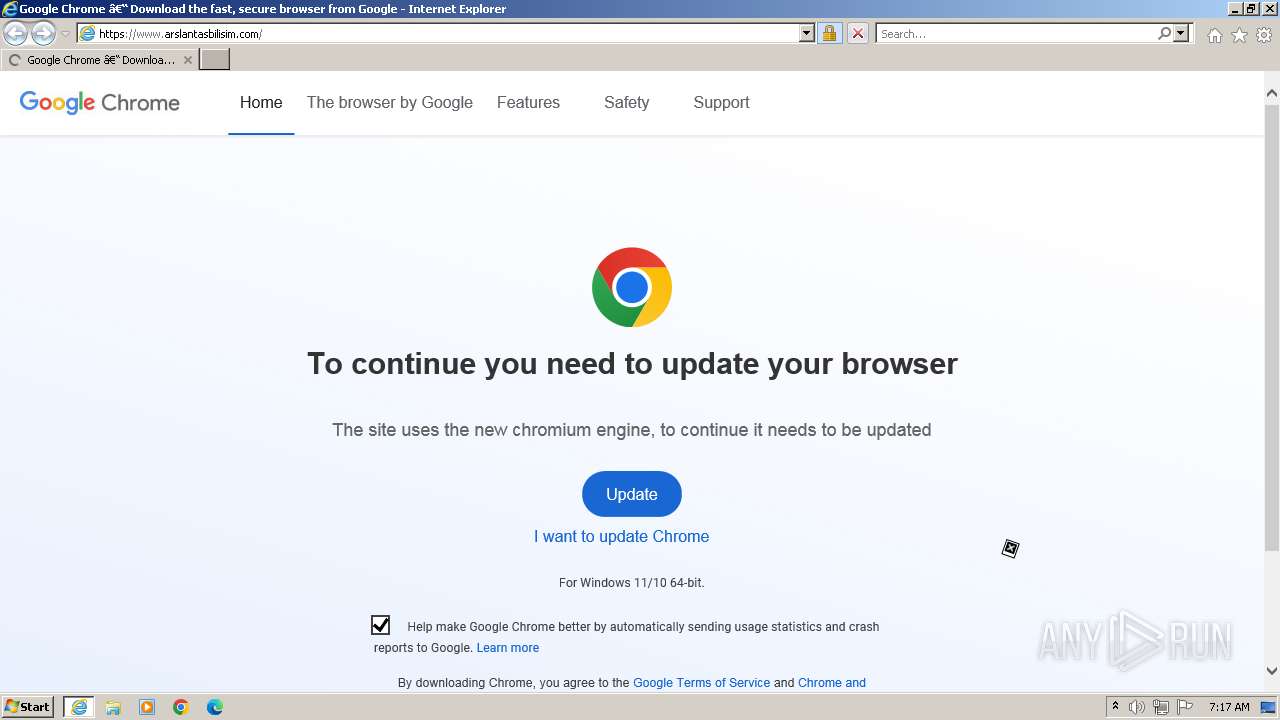
Task: Launch Chrome from the taskbar
Action: pos(181,707)
